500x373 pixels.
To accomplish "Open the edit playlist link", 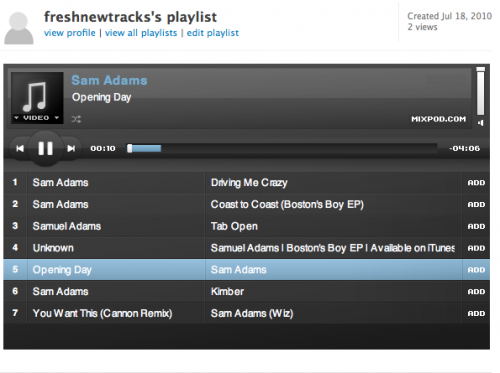I will point(213,33).
